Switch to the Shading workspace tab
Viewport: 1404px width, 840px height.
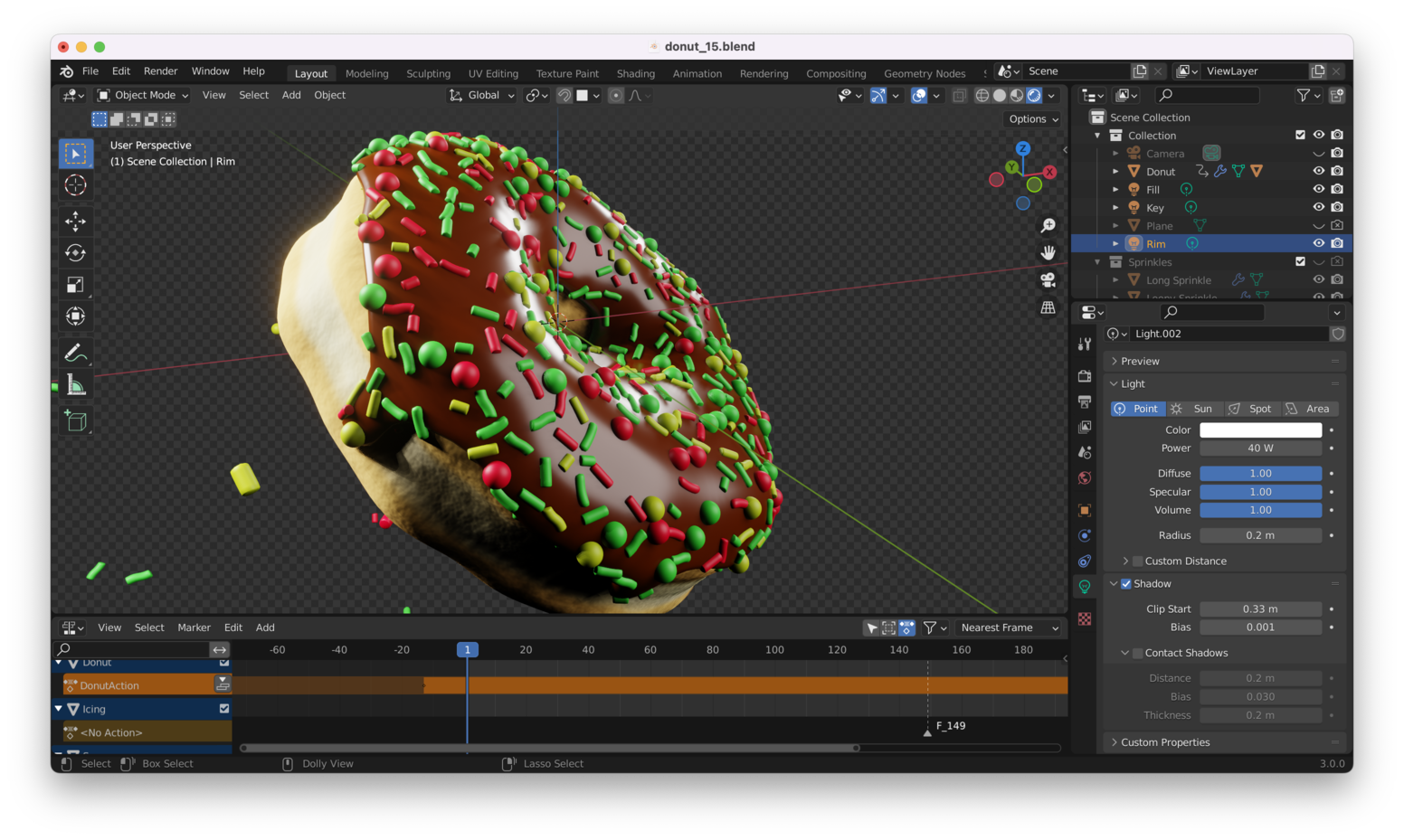635,73
